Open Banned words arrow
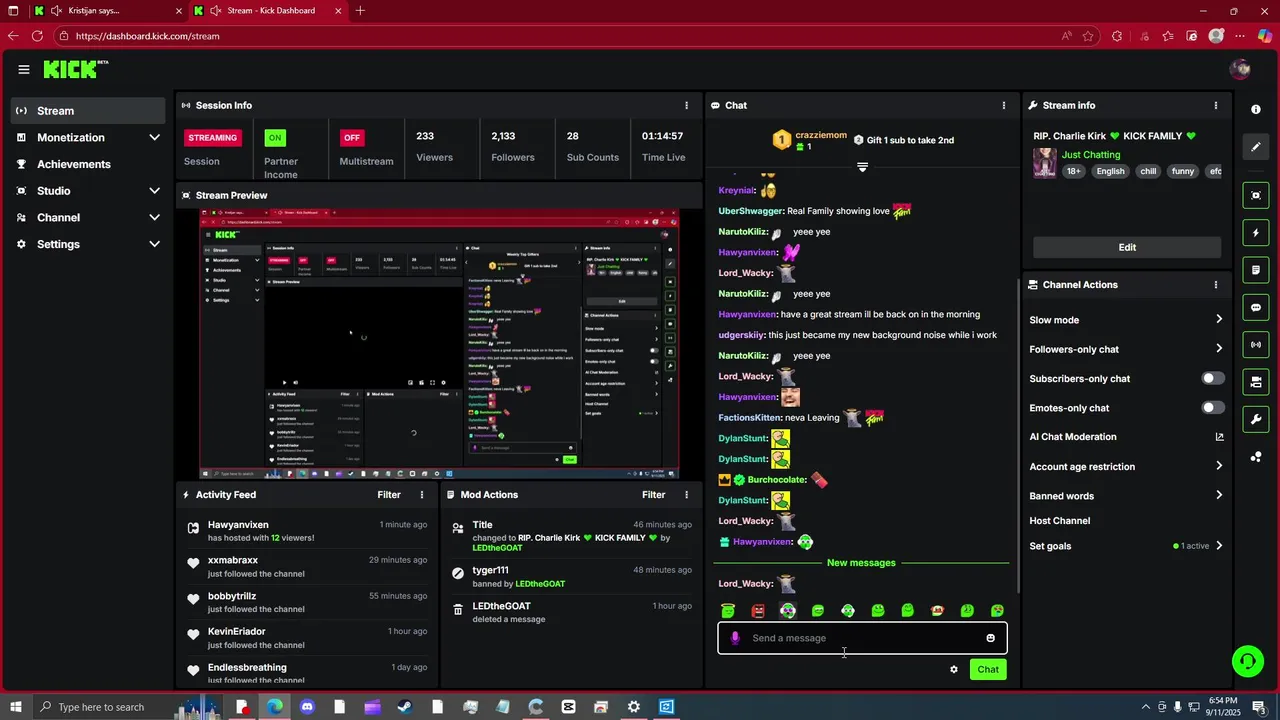This screenshot has width=1280, height=720. 1219,495
